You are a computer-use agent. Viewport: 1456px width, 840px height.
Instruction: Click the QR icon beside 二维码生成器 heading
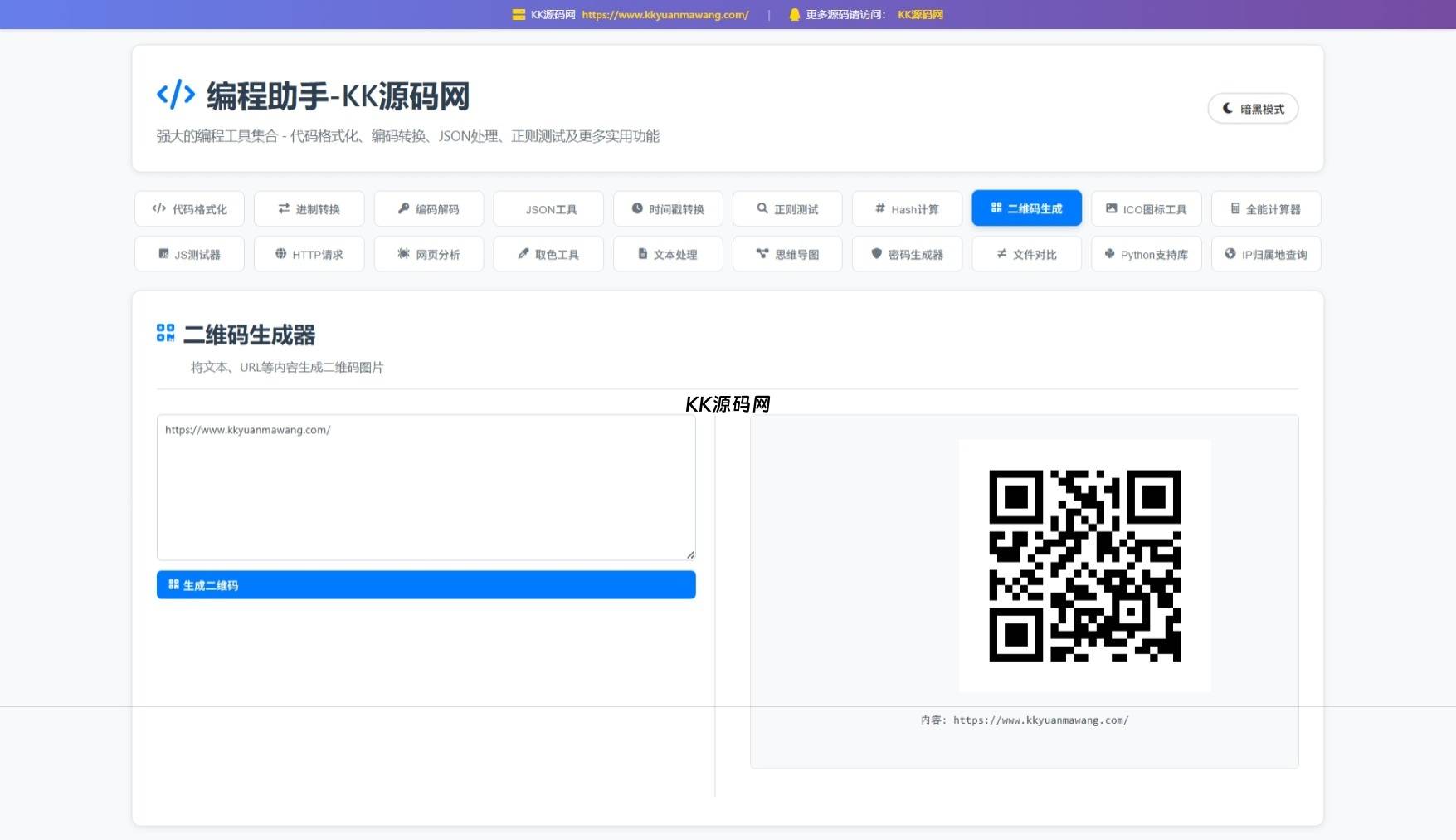click(165, 333)
